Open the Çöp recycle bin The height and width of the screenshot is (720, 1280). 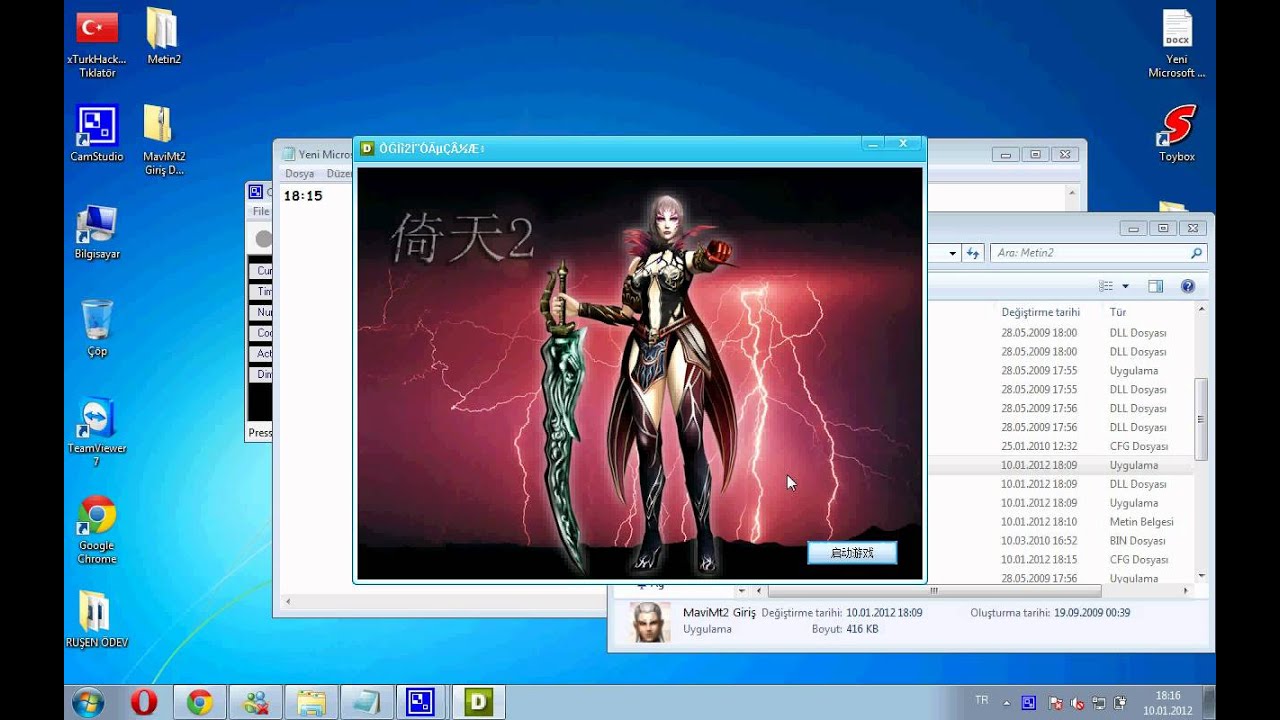pyautogui.click(x=97, y=328)
